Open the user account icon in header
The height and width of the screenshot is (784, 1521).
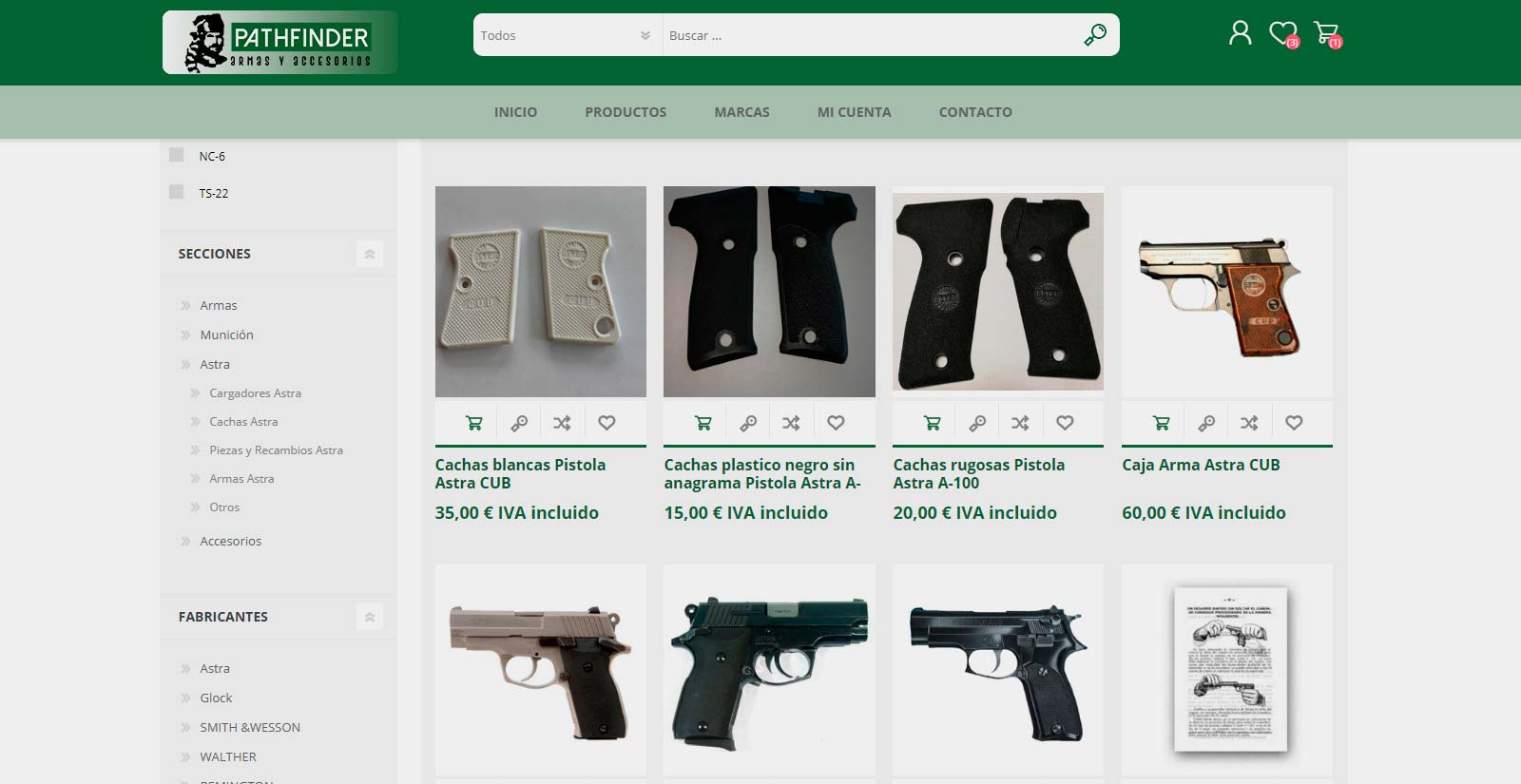tap(1240, 33)
